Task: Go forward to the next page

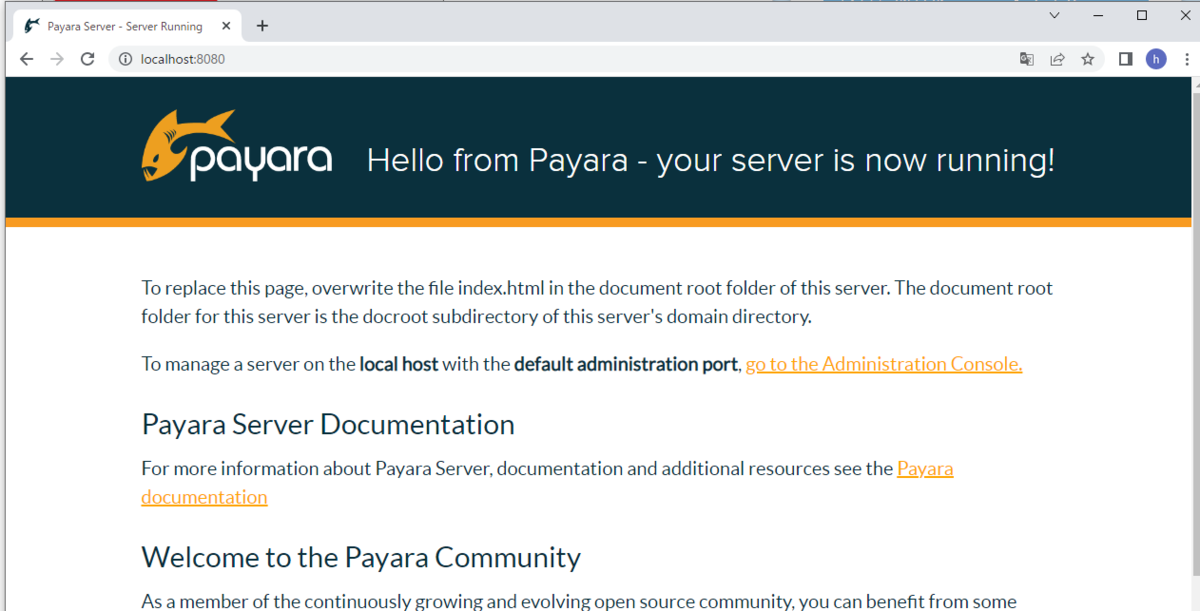Action: (57, 59)
